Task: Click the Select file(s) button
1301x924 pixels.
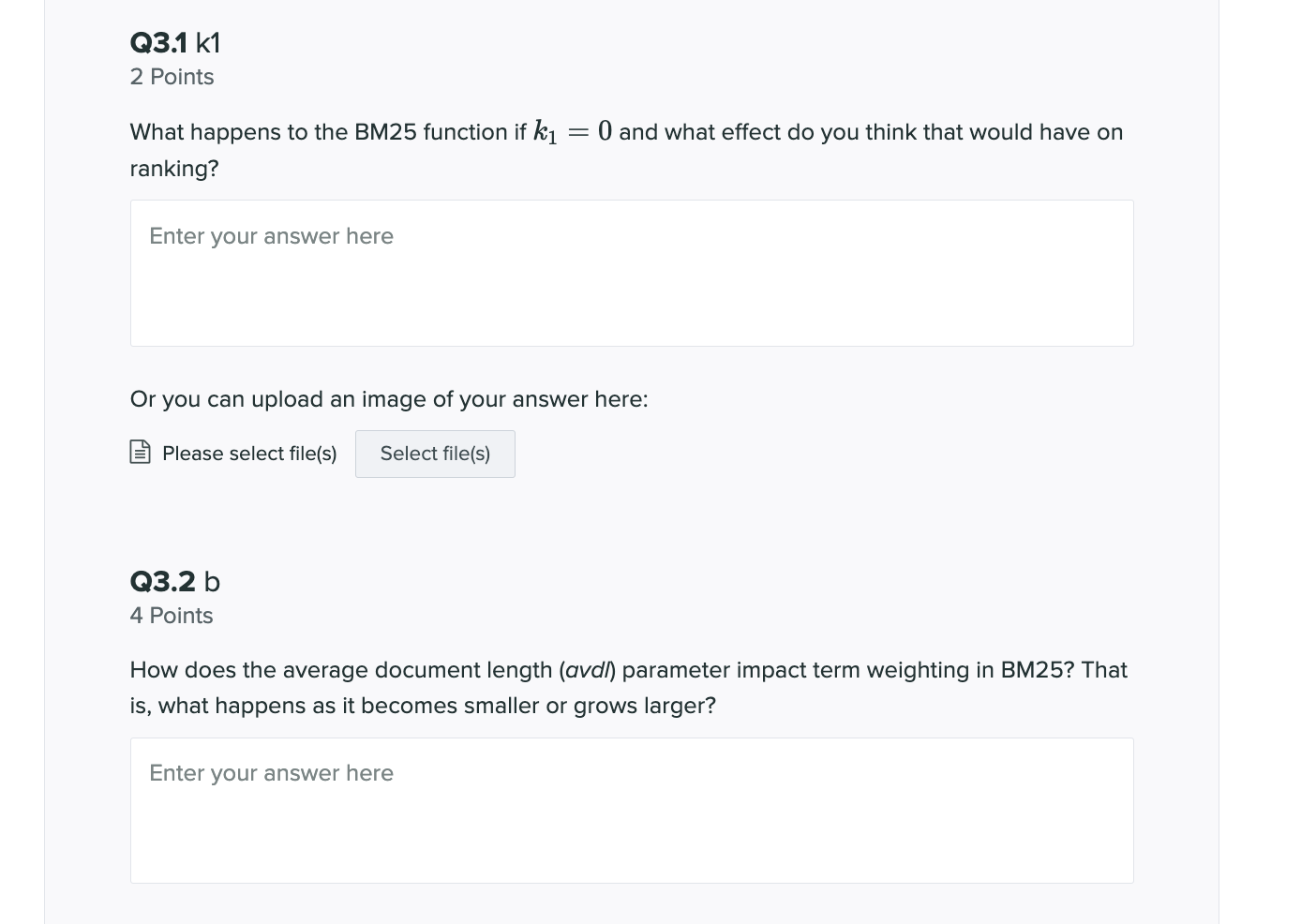Action: 434,454
